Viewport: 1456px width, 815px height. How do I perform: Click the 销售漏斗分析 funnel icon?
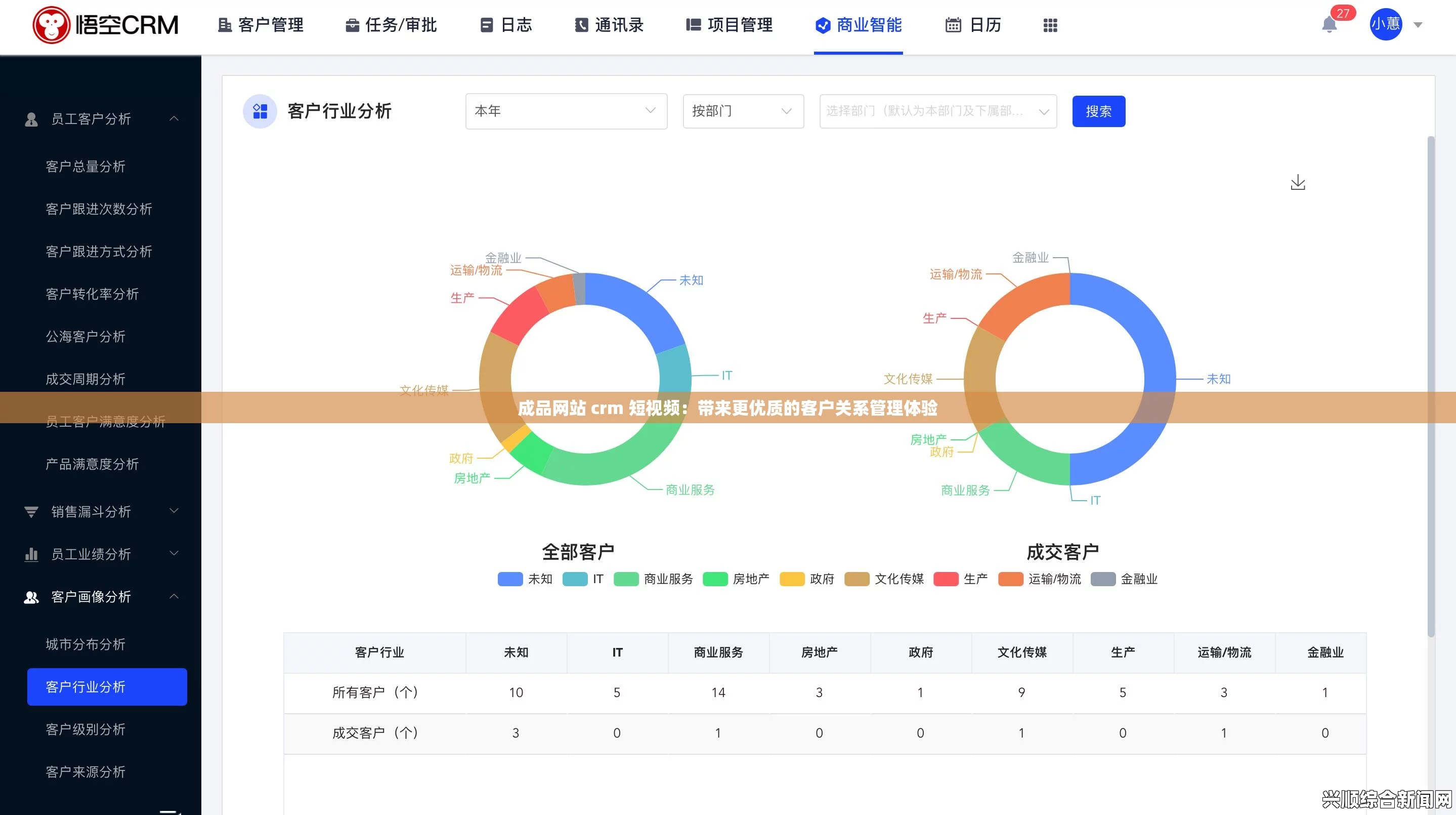tap(32, 512)
